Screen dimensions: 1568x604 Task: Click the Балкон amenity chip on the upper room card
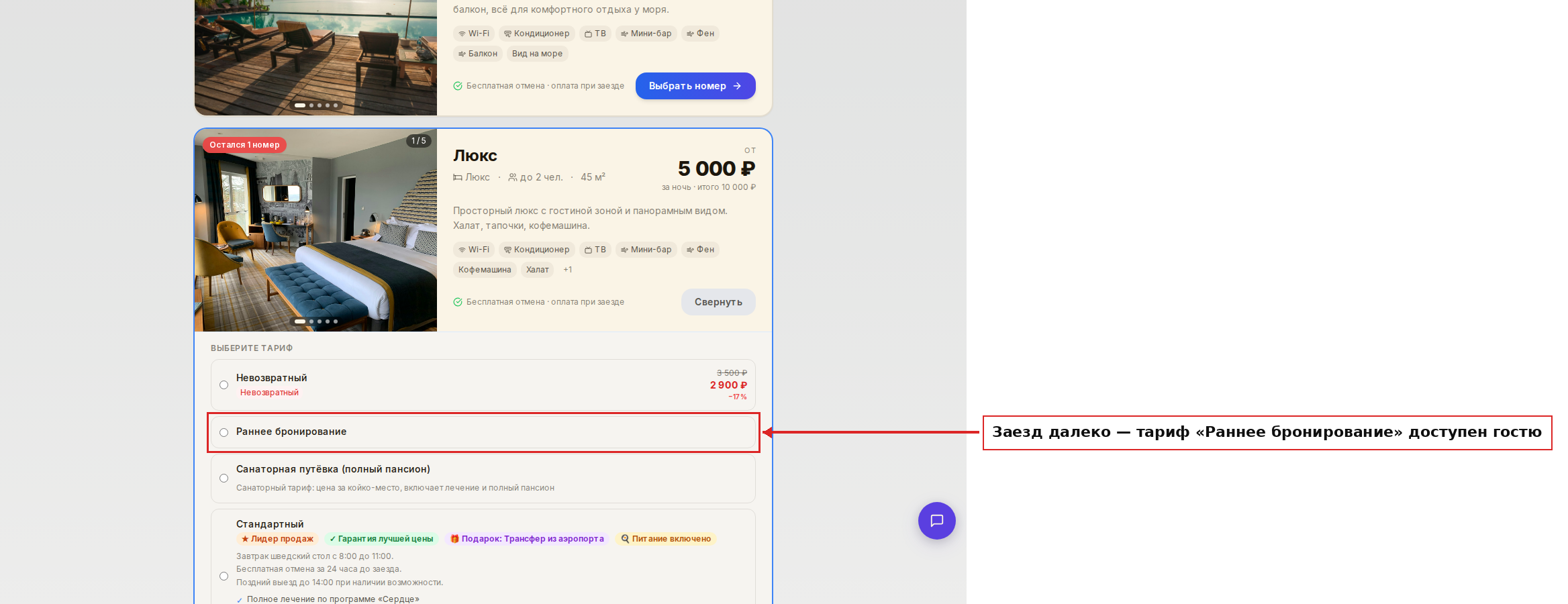coord(478,54)
